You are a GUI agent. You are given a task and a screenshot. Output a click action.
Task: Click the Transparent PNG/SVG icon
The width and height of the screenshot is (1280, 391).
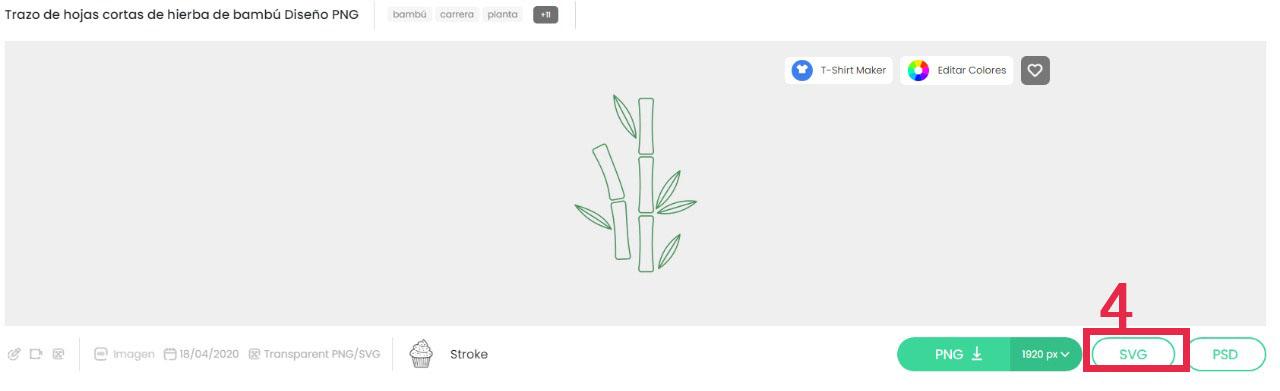click(254, 354)
